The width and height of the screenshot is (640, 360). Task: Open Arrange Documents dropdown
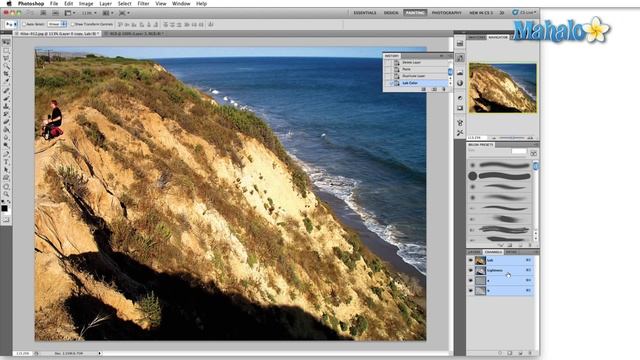108,13
